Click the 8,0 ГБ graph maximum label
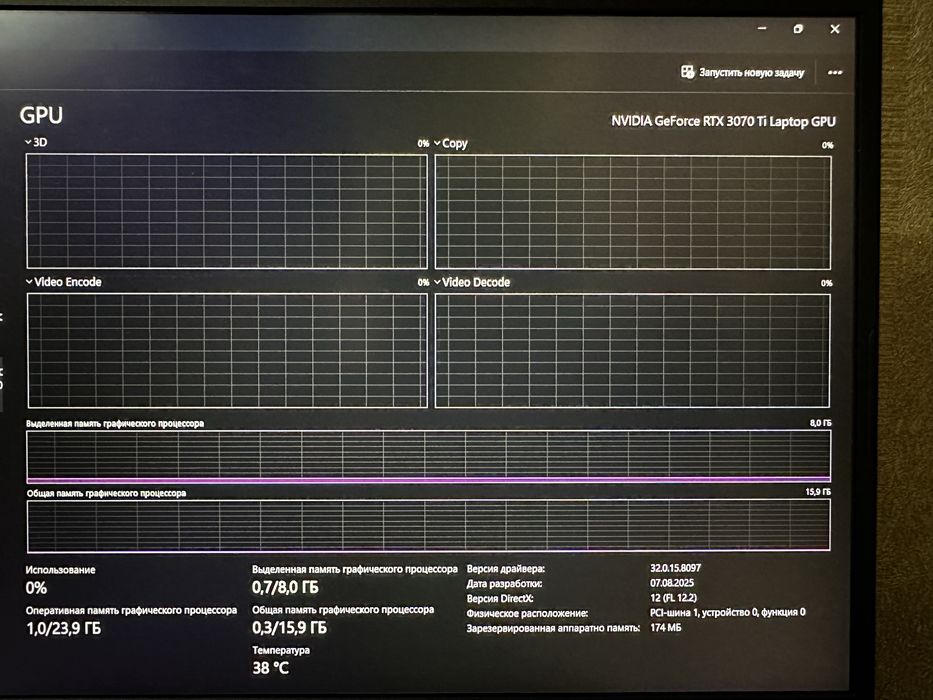This screenshot has height=700, width=933. (821, 423)
